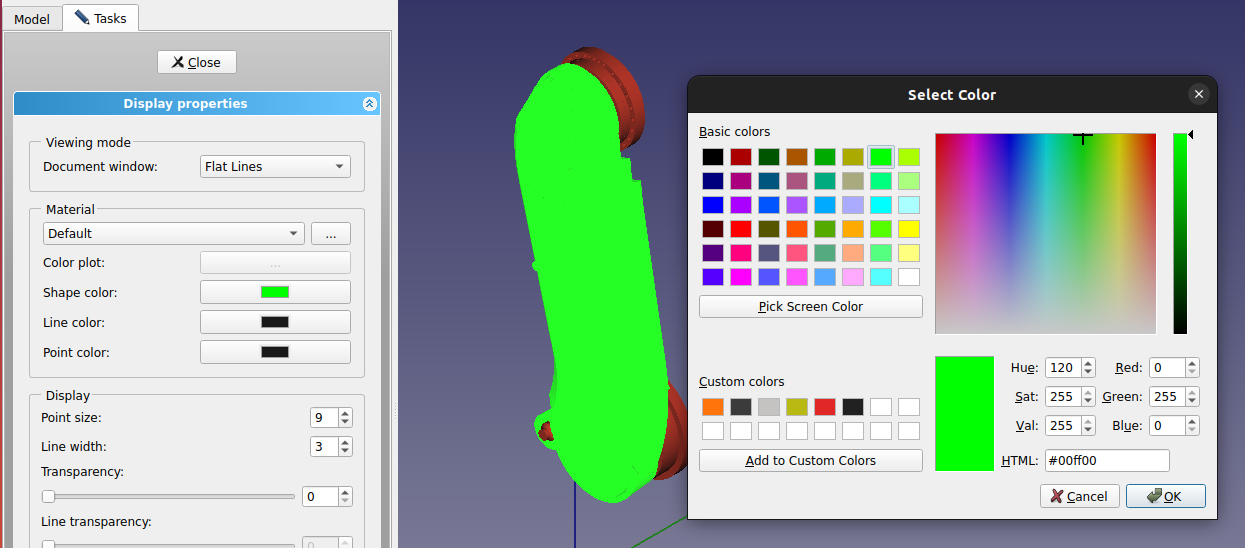Viewport: 1245px width, 548px height.
Task: Add current color to Custom Colors
Action: 810,461
